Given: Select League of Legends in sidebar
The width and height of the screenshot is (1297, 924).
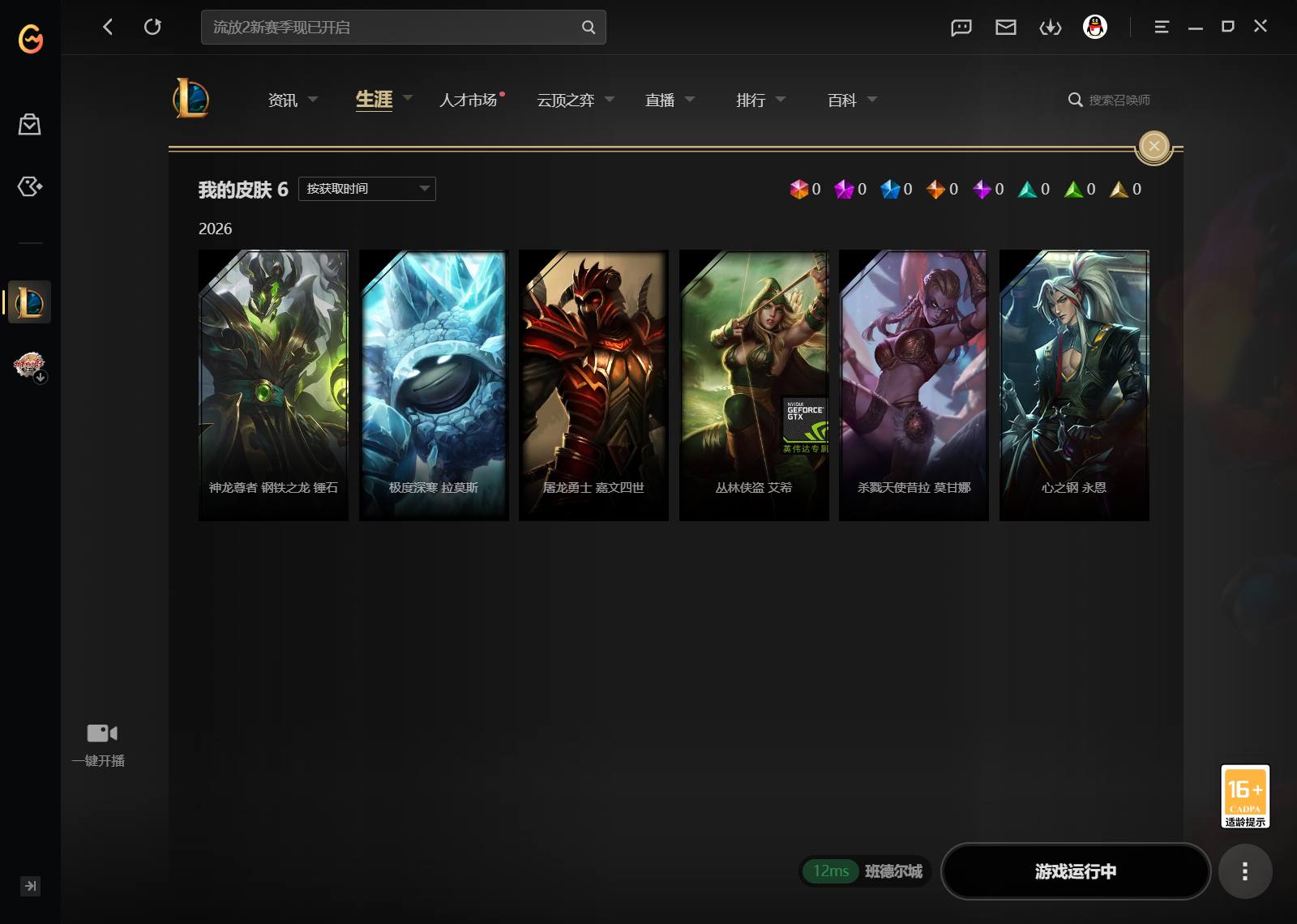Looking at the screenshot, I should coord(30,302).
